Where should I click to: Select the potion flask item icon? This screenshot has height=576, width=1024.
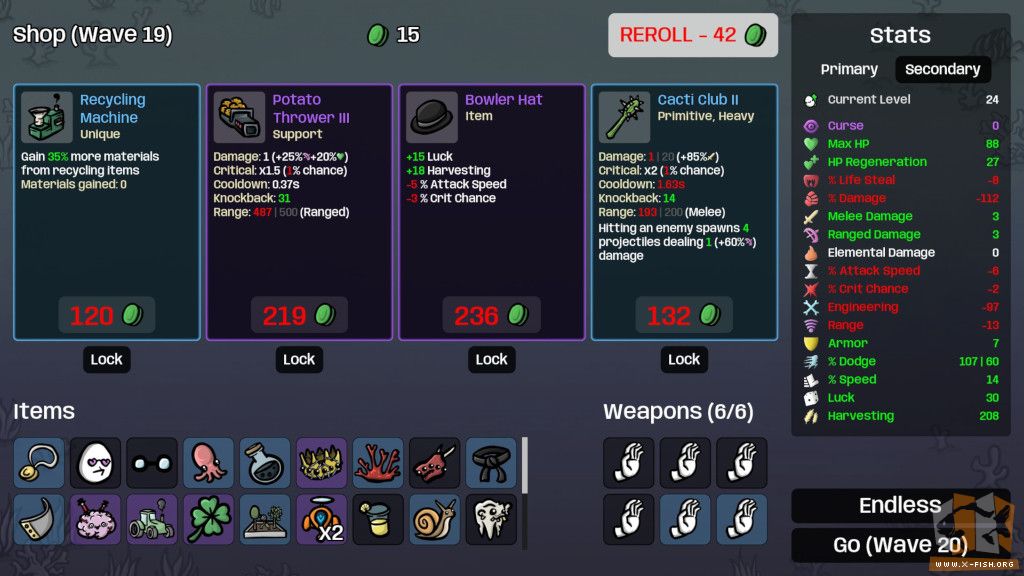(264, 463)
